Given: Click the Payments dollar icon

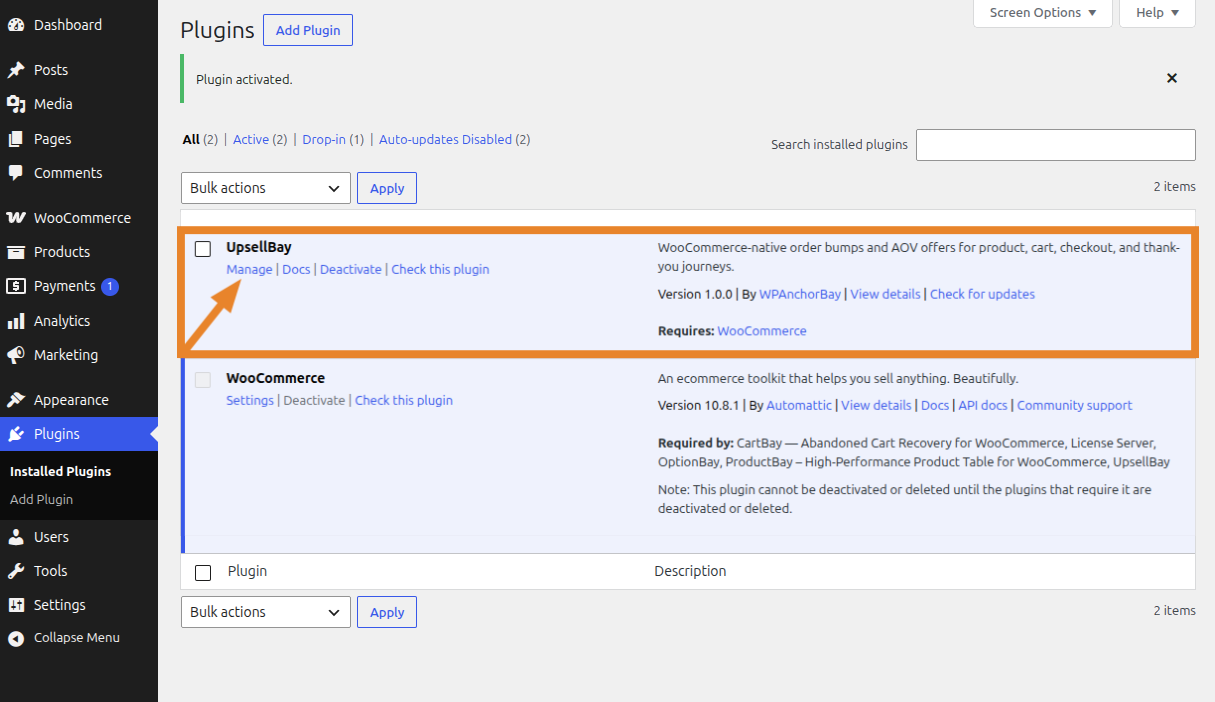Looking at the screenshot, I should (16, 286).
